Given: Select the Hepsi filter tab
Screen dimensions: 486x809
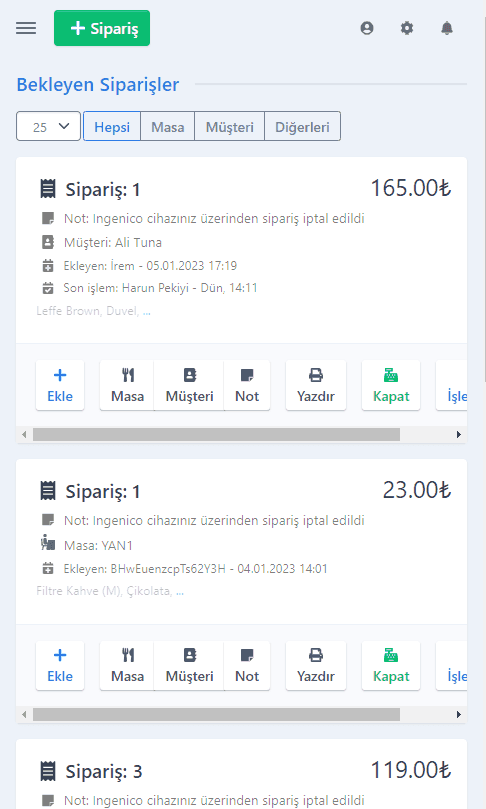Looking at the screenshot, I should pyautogui.click(x=112, y=126).
